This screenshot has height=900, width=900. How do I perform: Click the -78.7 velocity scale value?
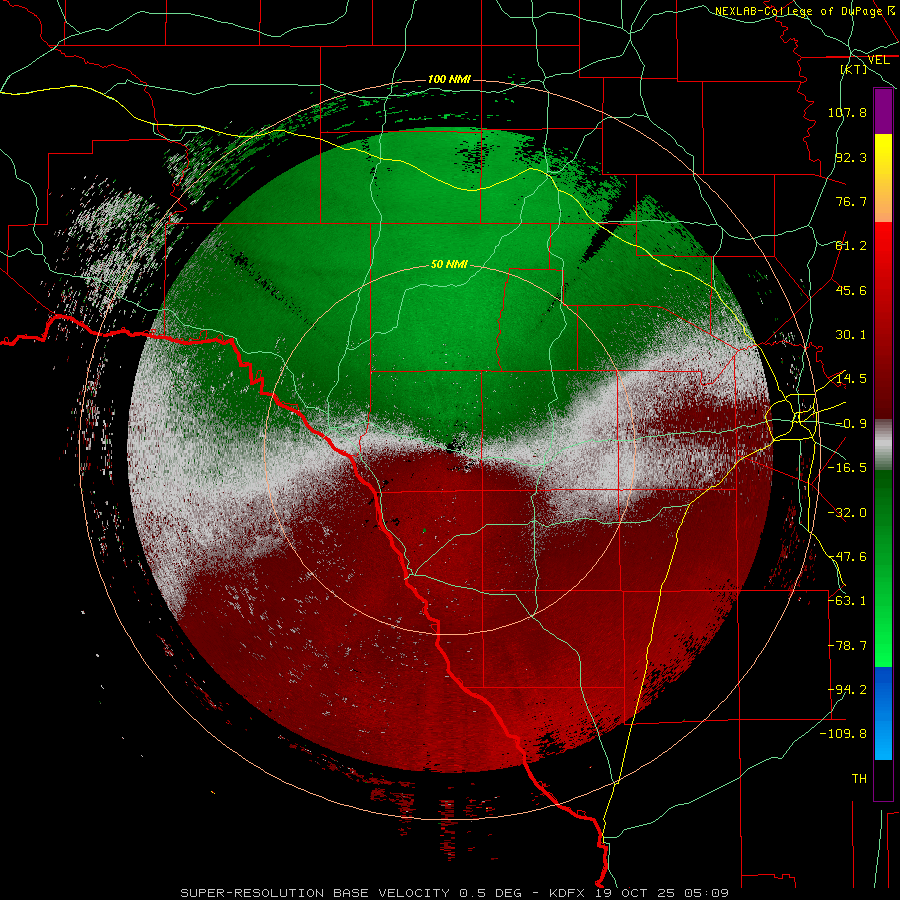click(x=847, y=646)
